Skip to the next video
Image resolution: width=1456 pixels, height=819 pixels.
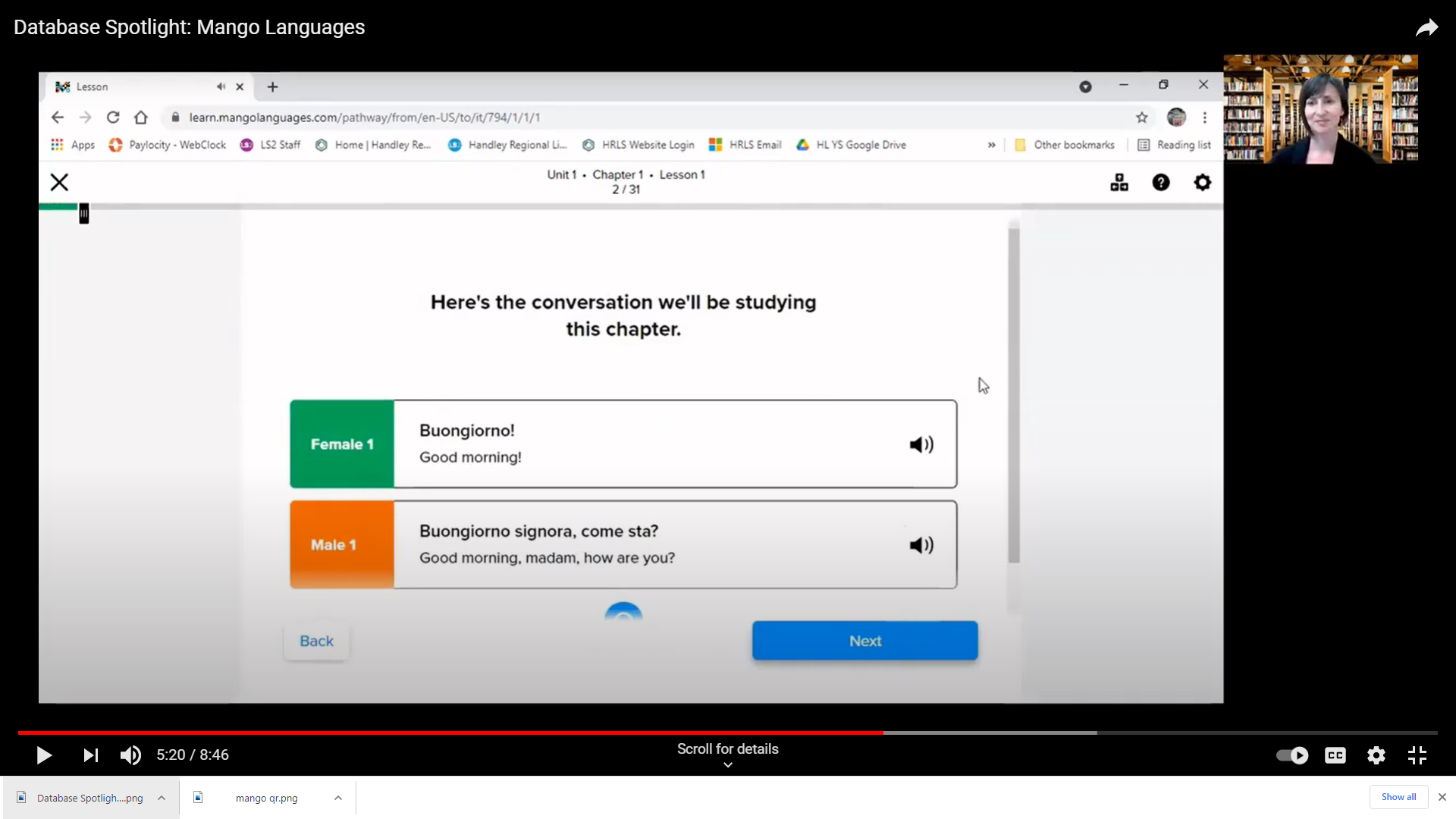[x=90, y=755]
